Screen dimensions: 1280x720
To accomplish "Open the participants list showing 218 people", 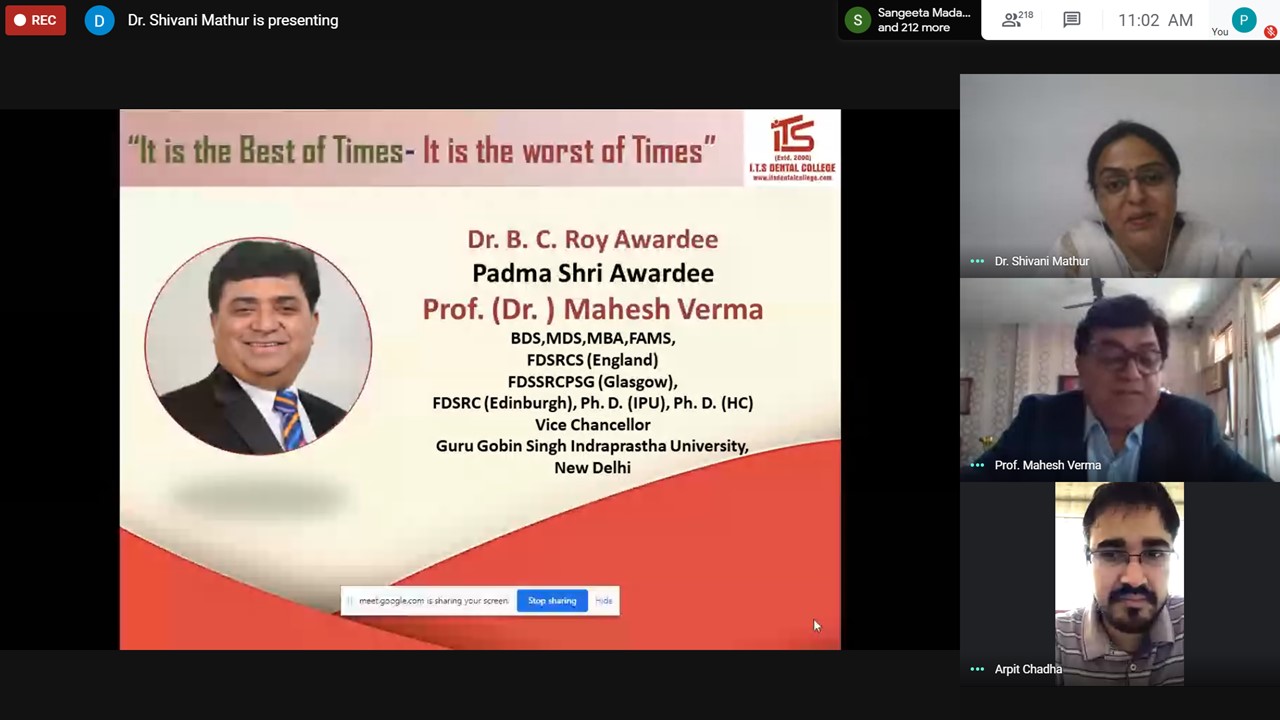I will [x=1018, y=20].
